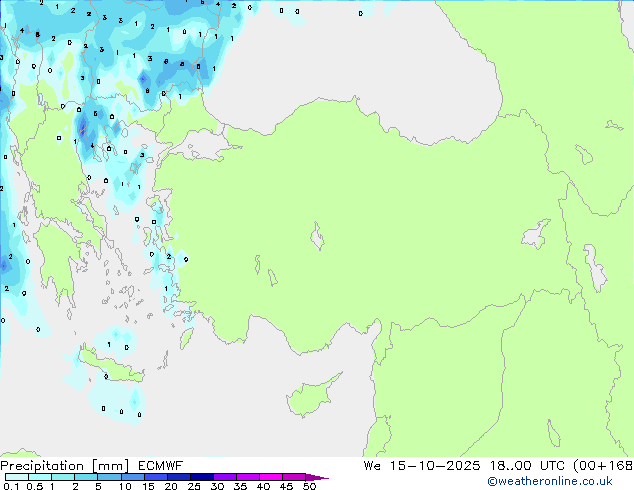Viewport: 634px width, 490px height.
Task: Click the '[mm]' unit label
Action: point(110,466)
